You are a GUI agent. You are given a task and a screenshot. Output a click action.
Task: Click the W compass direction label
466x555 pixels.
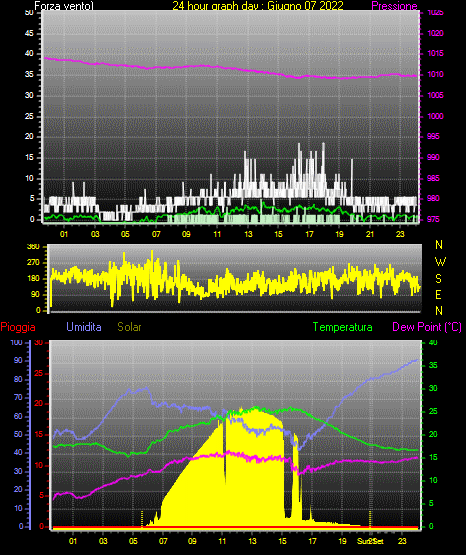click(x=440, y=262)
